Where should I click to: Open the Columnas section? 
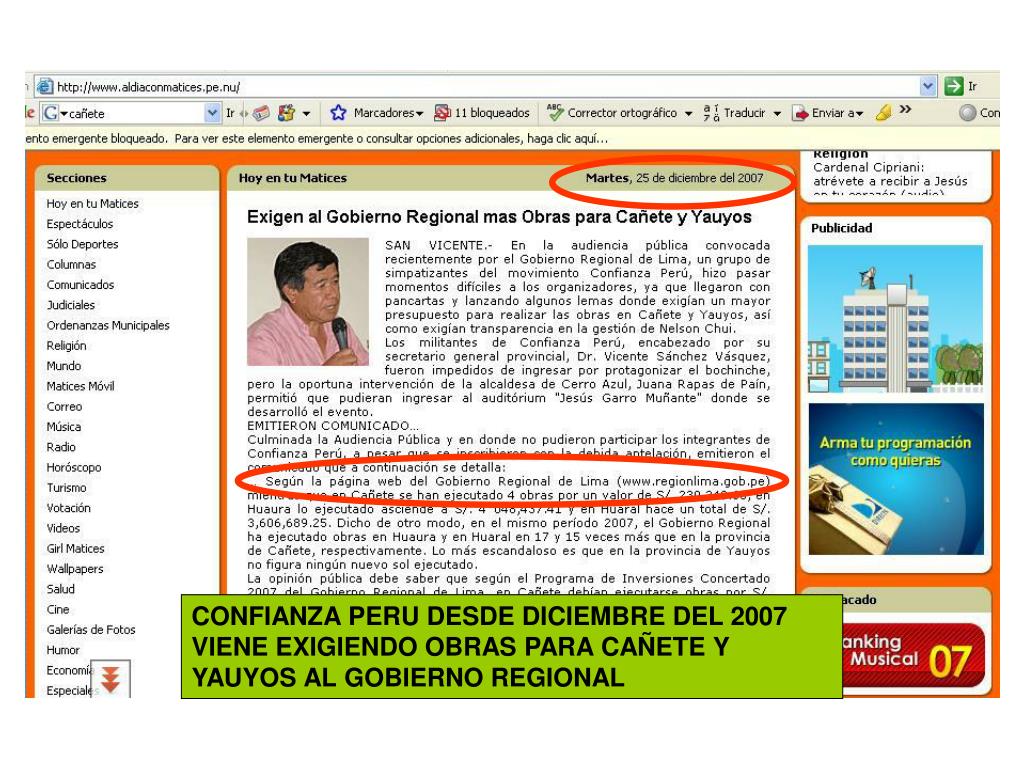71,264
